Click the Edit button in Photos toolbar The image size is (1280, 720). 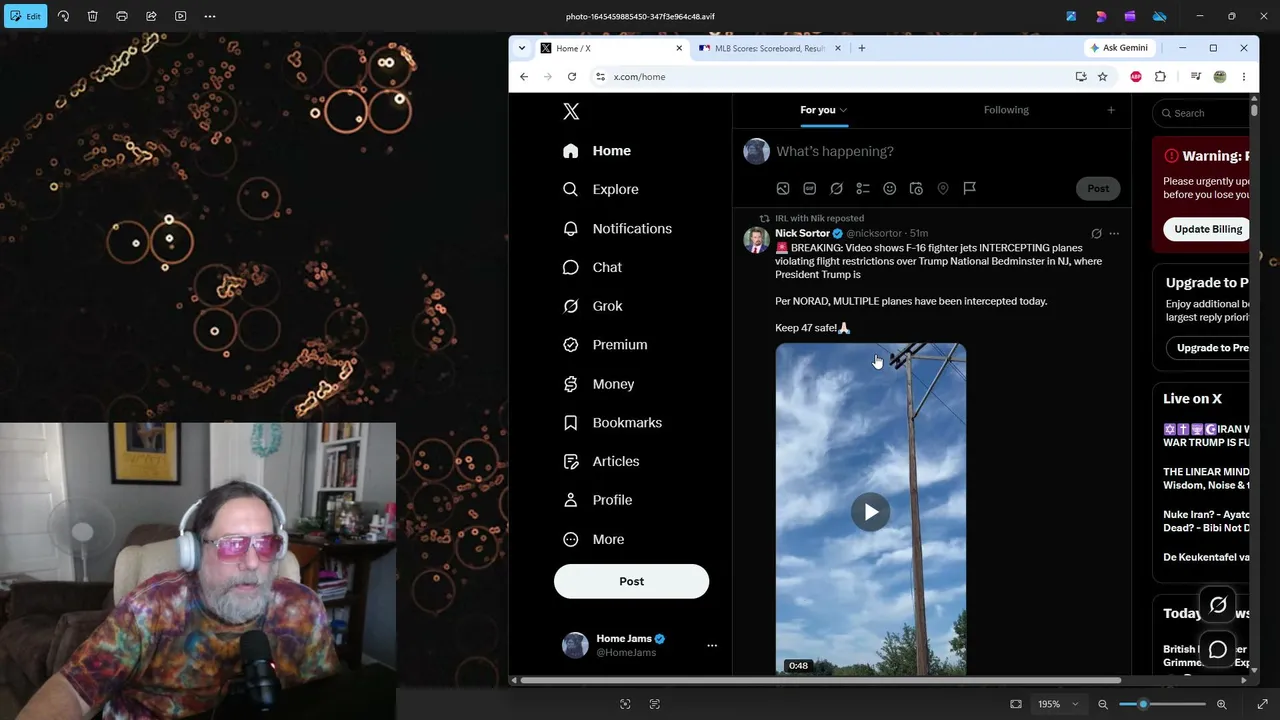(25, 16)
